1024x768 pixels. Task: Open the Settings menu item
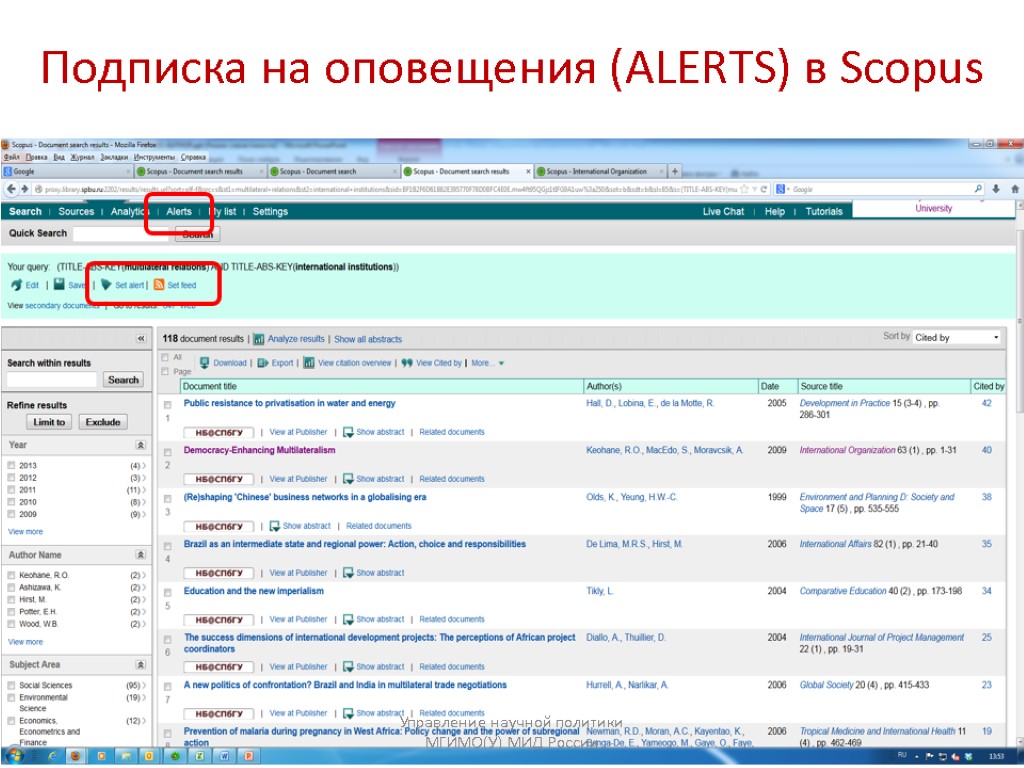click(x=270, y=212)
